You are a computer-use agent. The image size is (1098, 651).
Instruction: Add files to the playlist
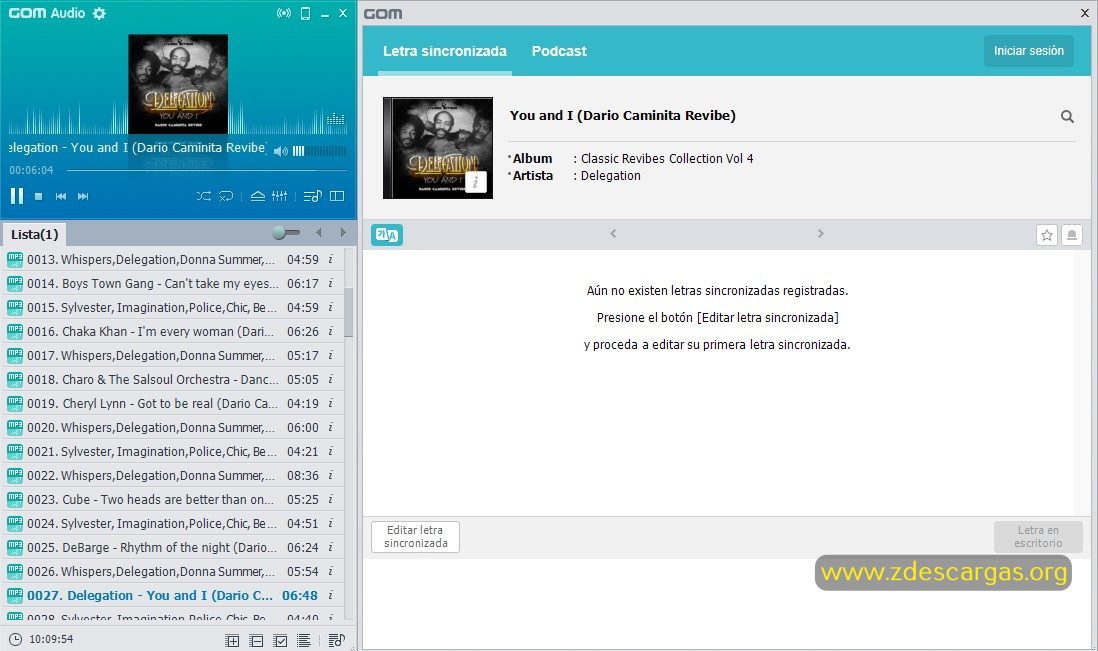click(232, 640)
